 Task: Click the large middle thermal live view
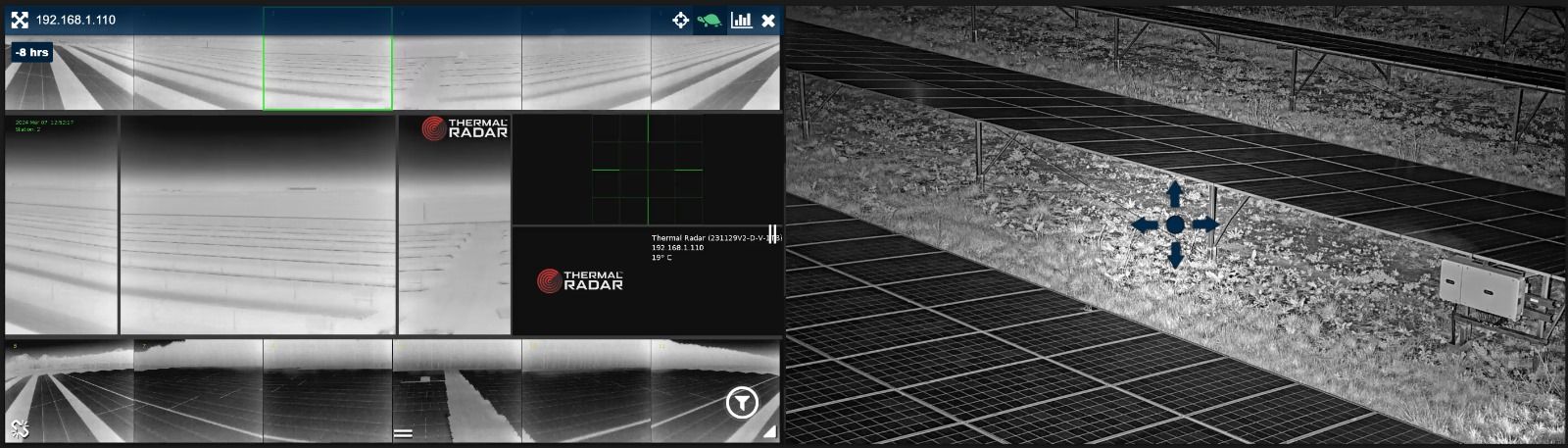tap(258, 224)
